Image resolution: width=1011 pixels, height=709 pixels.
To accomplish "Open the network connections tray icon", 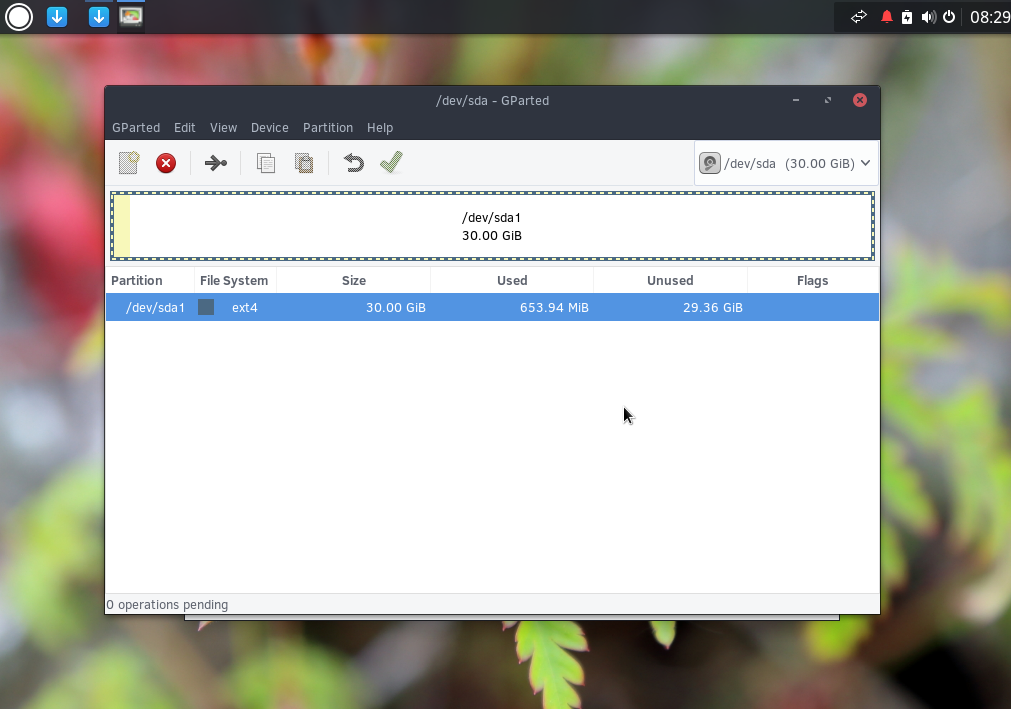I will (x=858, y=17).
